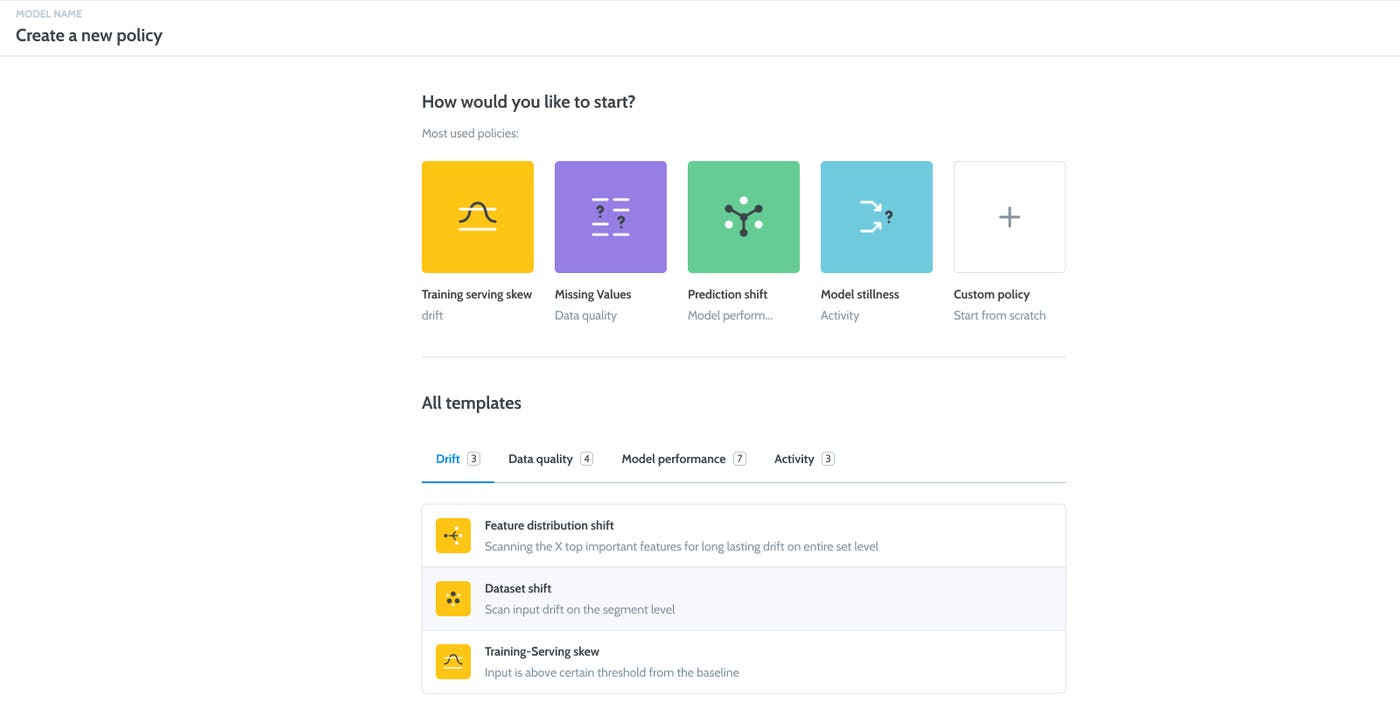The height and width of the screenshot is (709, 1400).
Task: Open the Model performance tab
Action: (673, 458)
